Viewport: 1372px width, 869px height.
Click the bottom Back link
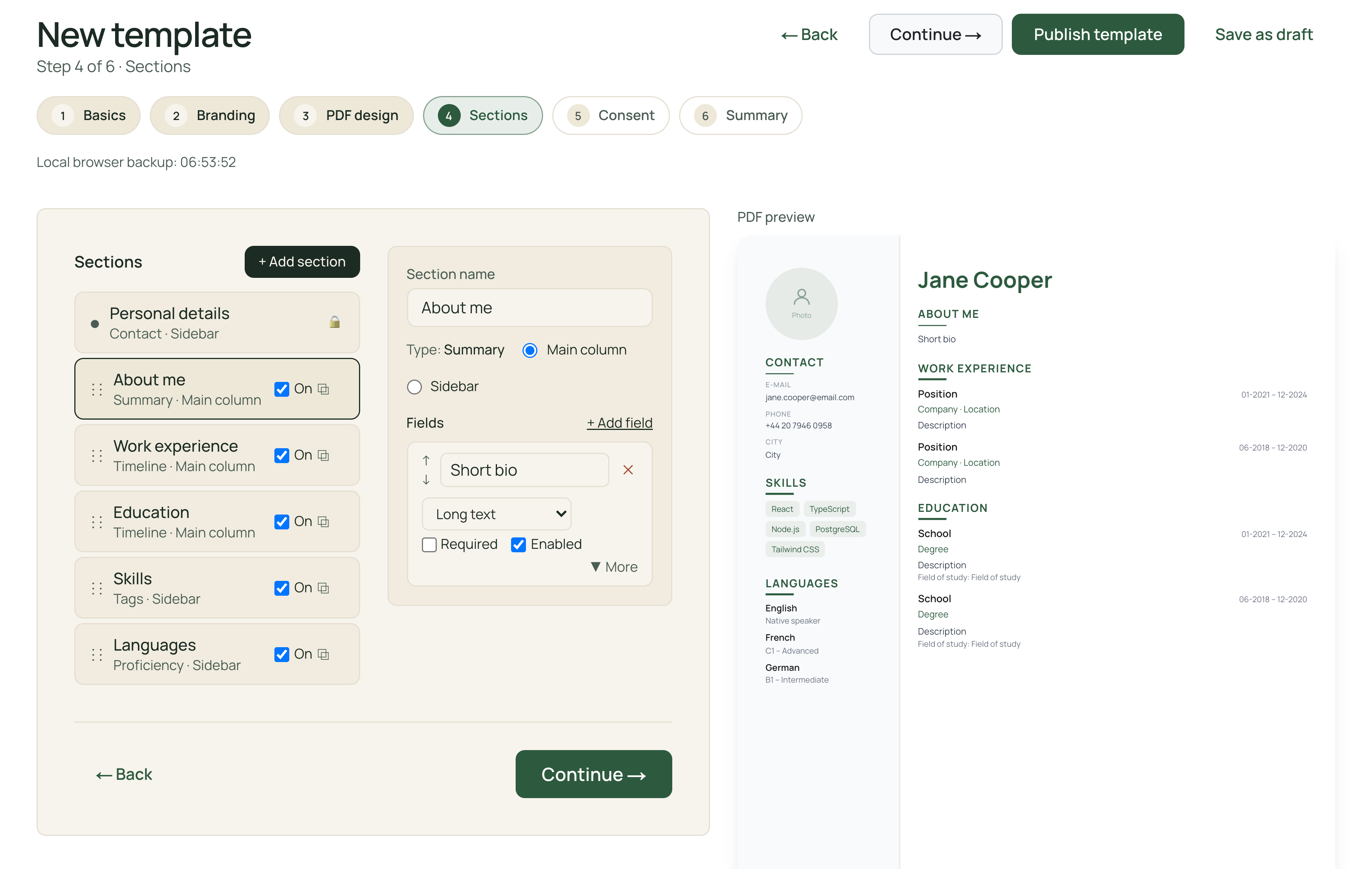(123, 774)
